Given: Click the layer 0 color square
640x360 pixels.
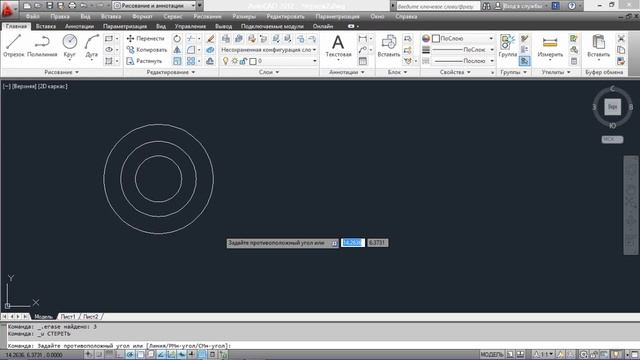Looking at the screenshot, I should [x=253, y=61].
